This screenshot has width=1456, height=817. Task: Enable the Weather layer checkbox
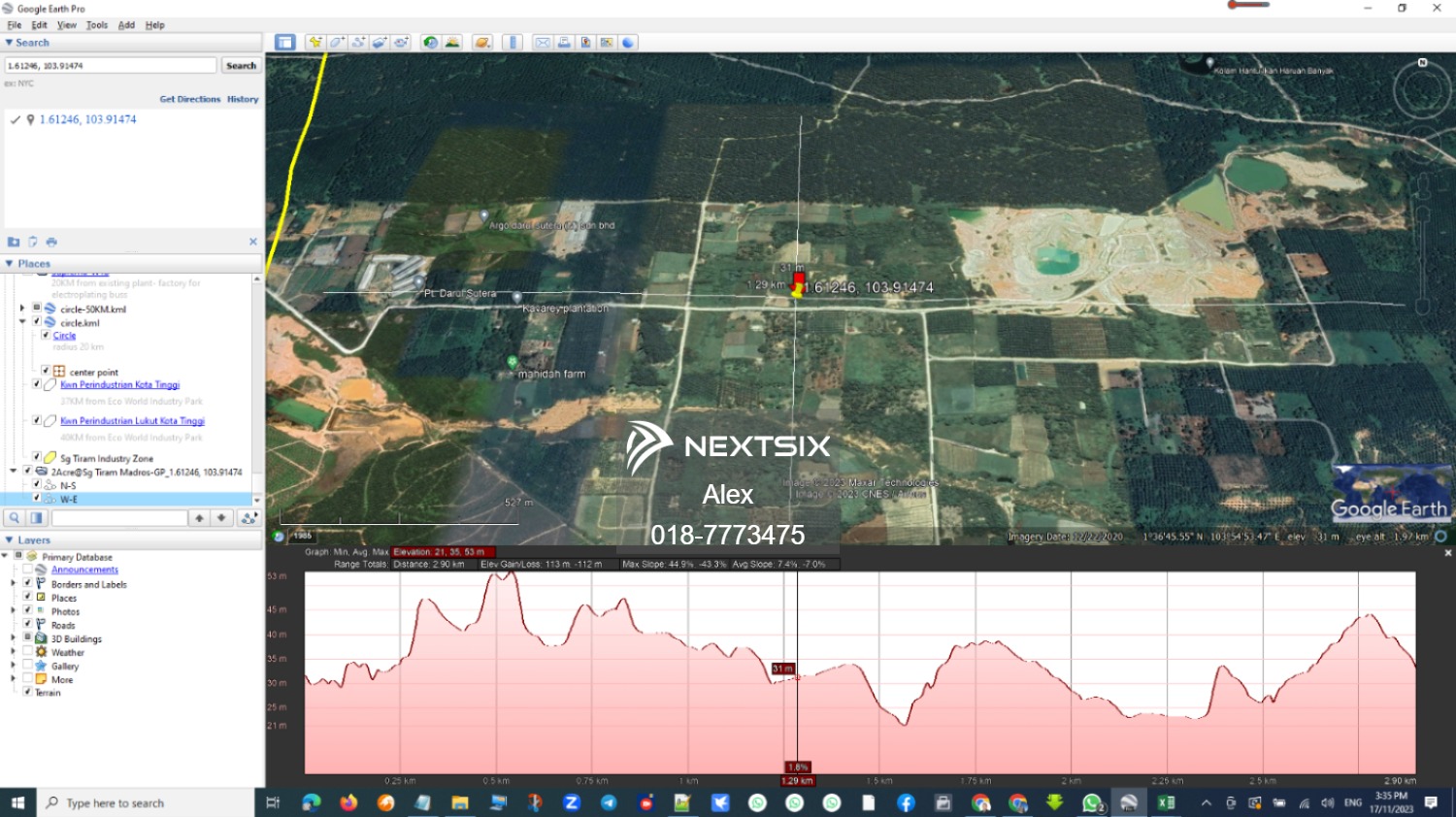[28, 652]
